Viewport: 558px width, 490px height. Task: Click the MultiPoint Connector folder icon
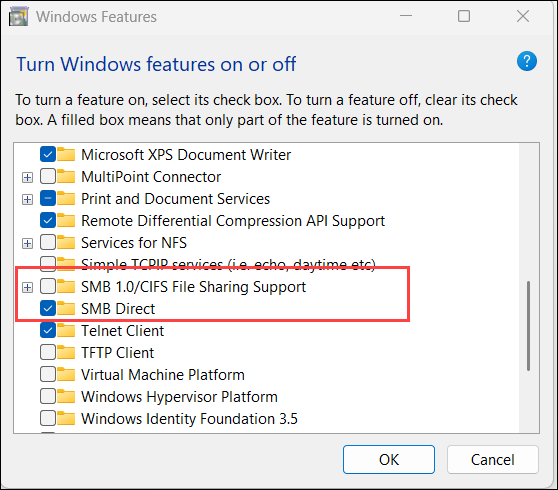coord(66,176)
